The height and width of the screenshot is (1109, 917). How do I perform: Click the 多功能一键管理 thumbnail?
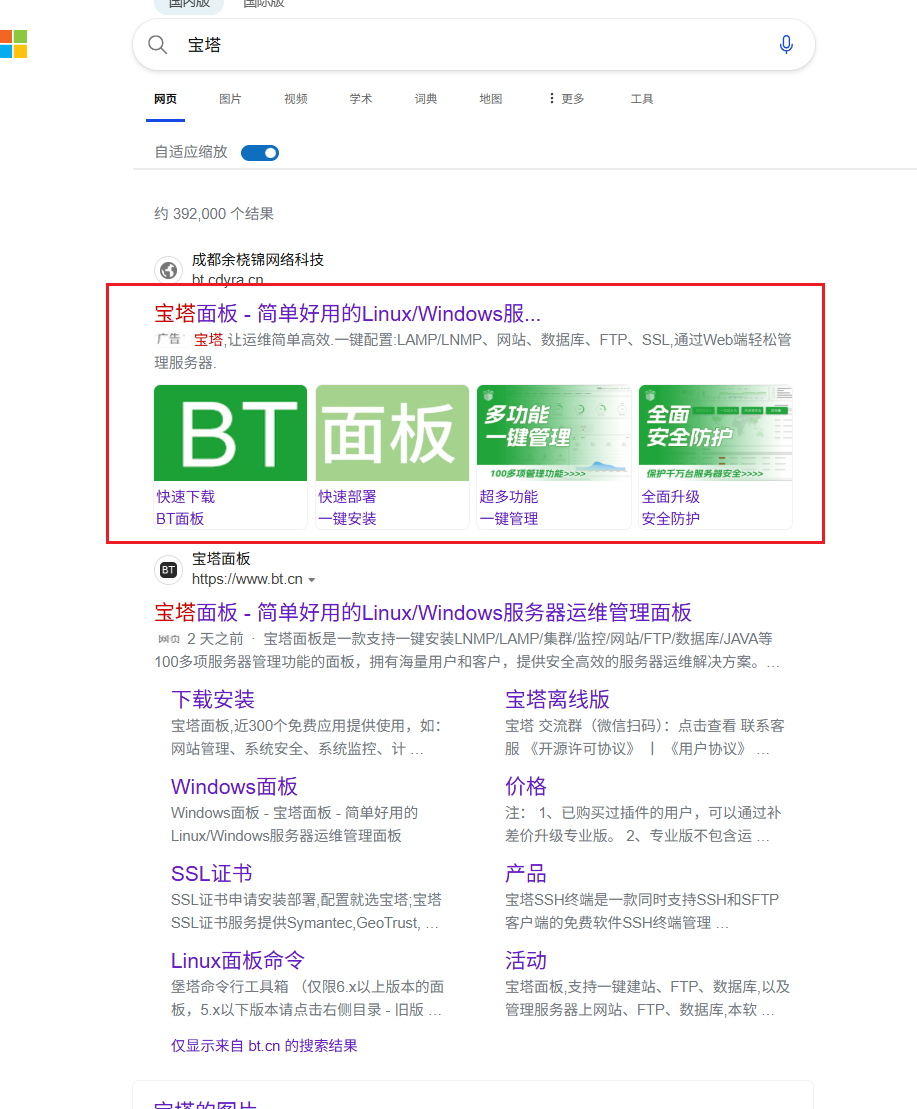(x=554, y=433)
